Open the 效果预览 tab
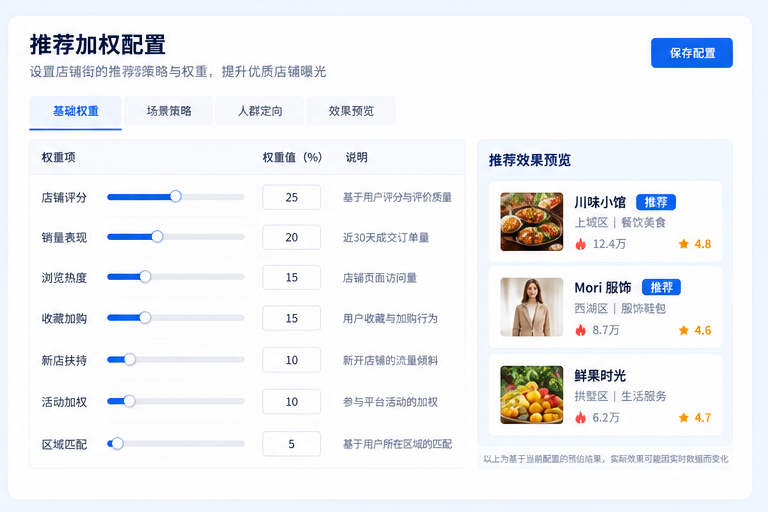 (x=351, y=111)
